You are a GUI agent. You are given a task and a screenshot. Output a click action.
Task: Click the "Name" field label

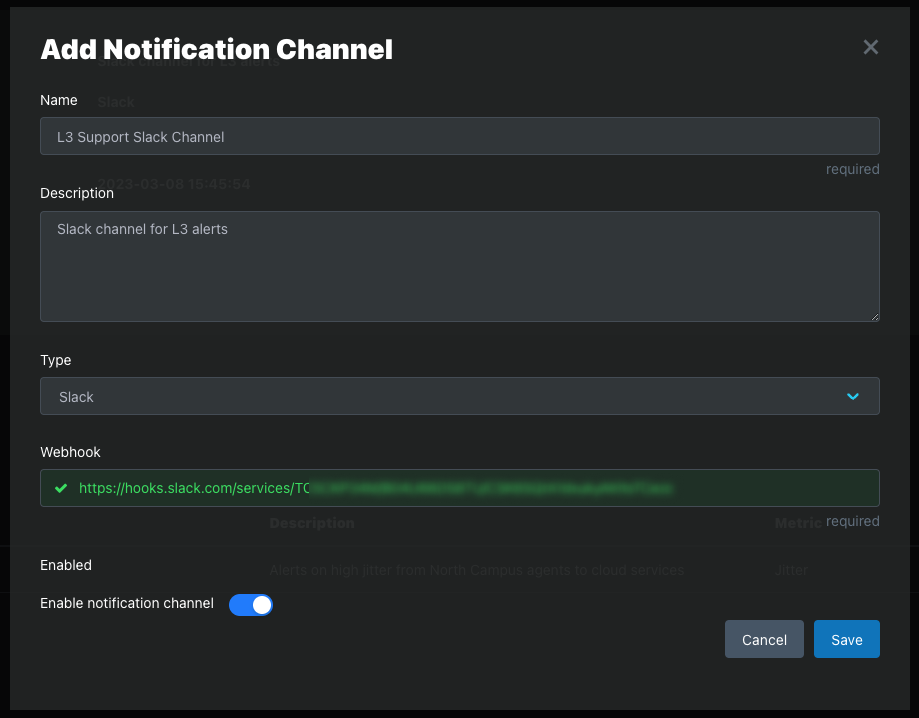click(59, 100)
